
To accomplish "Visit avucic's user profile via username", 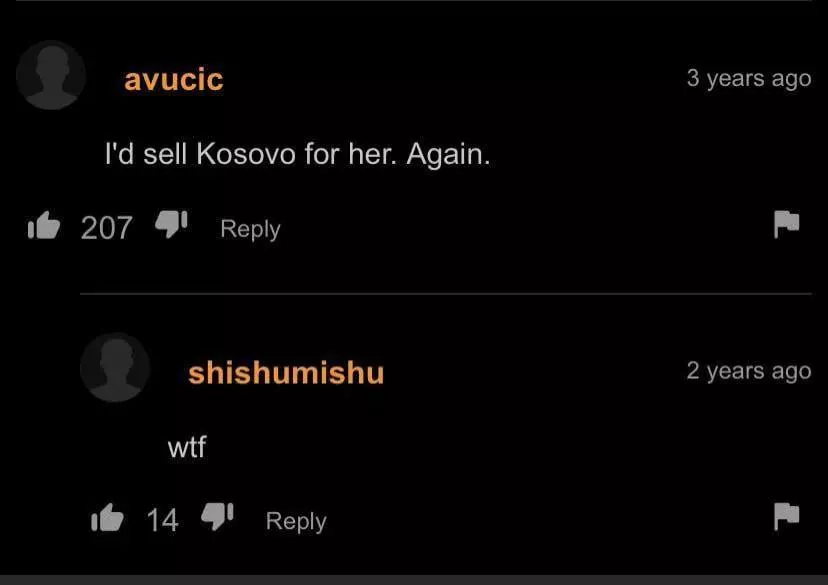I will 174,80.
